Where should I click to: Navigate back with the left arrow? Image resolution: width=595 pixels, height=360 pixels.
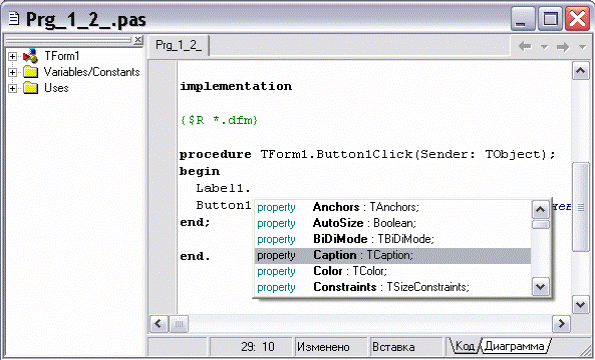[525, 47]
